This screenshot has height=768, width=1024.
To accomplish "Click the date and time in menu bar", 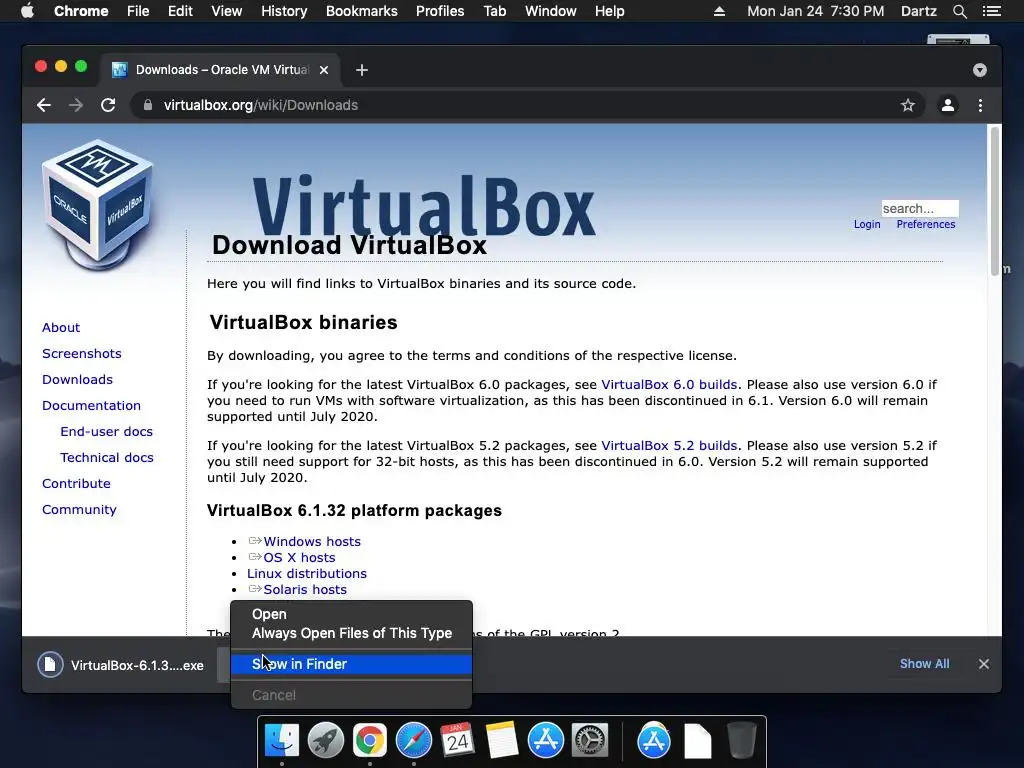I will tap(815, 11).
